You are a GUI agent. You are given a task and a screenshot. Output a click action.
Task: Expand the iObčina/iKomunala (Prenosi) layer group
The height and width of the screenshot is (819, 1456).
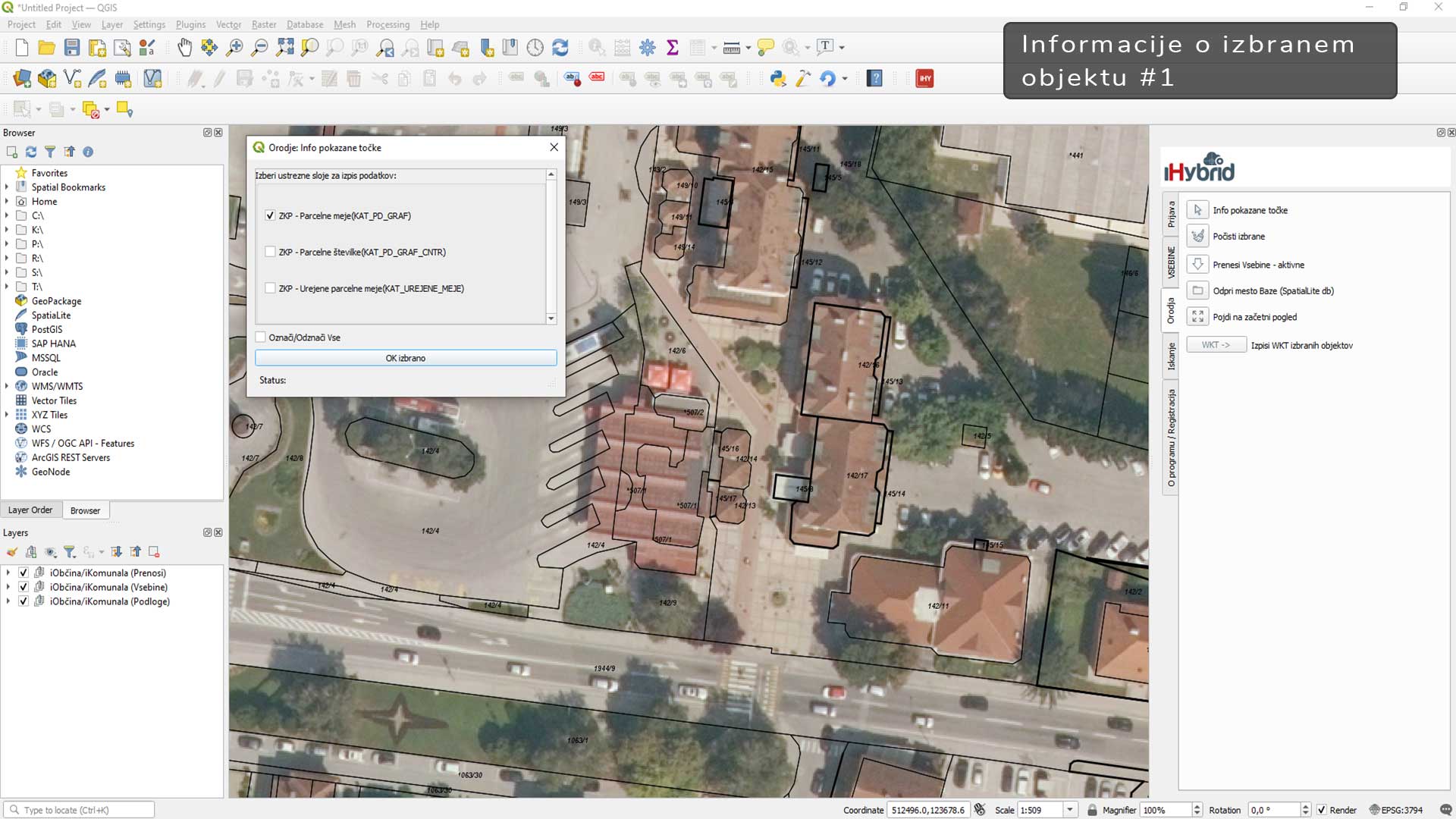8,573
